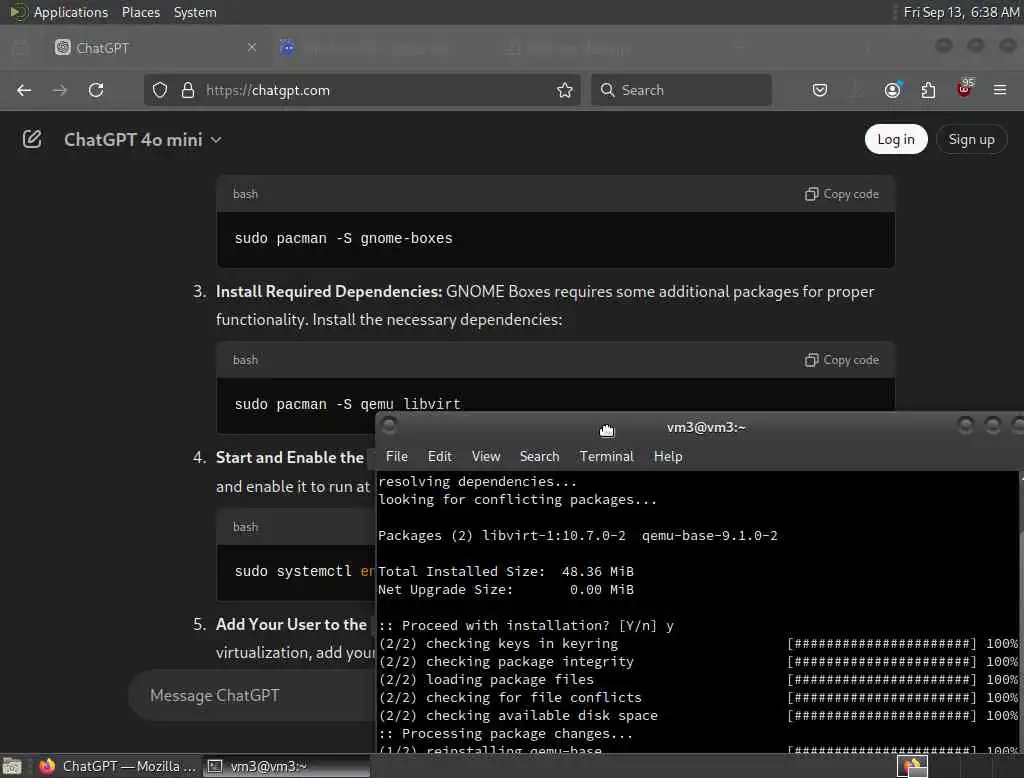Select the ChatGPT browser tab

[155, 48]
